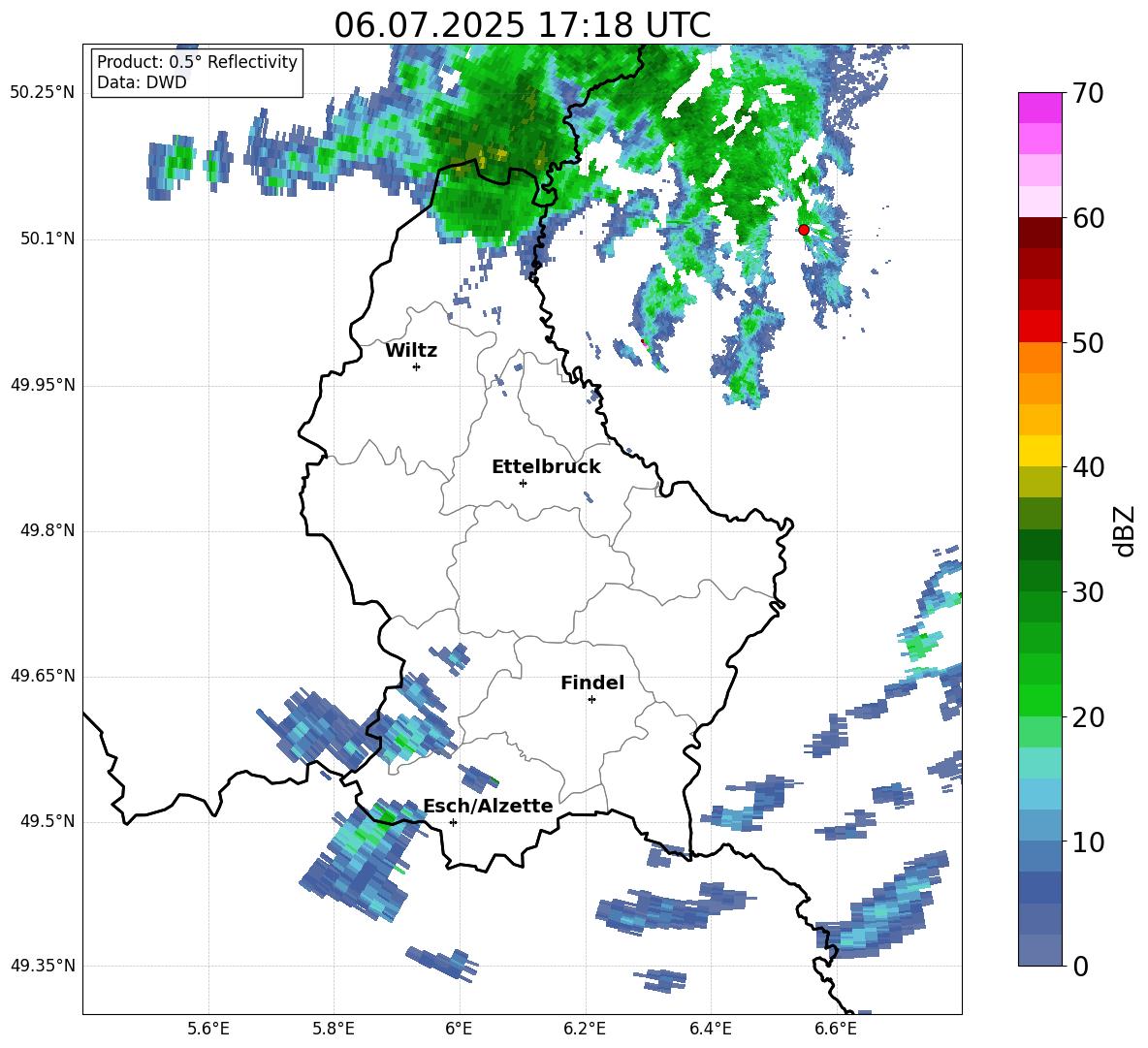The image size is (1148, 1048).
Task: Click the Esch/Alzette city label
Action: click(x=488, y=806)
